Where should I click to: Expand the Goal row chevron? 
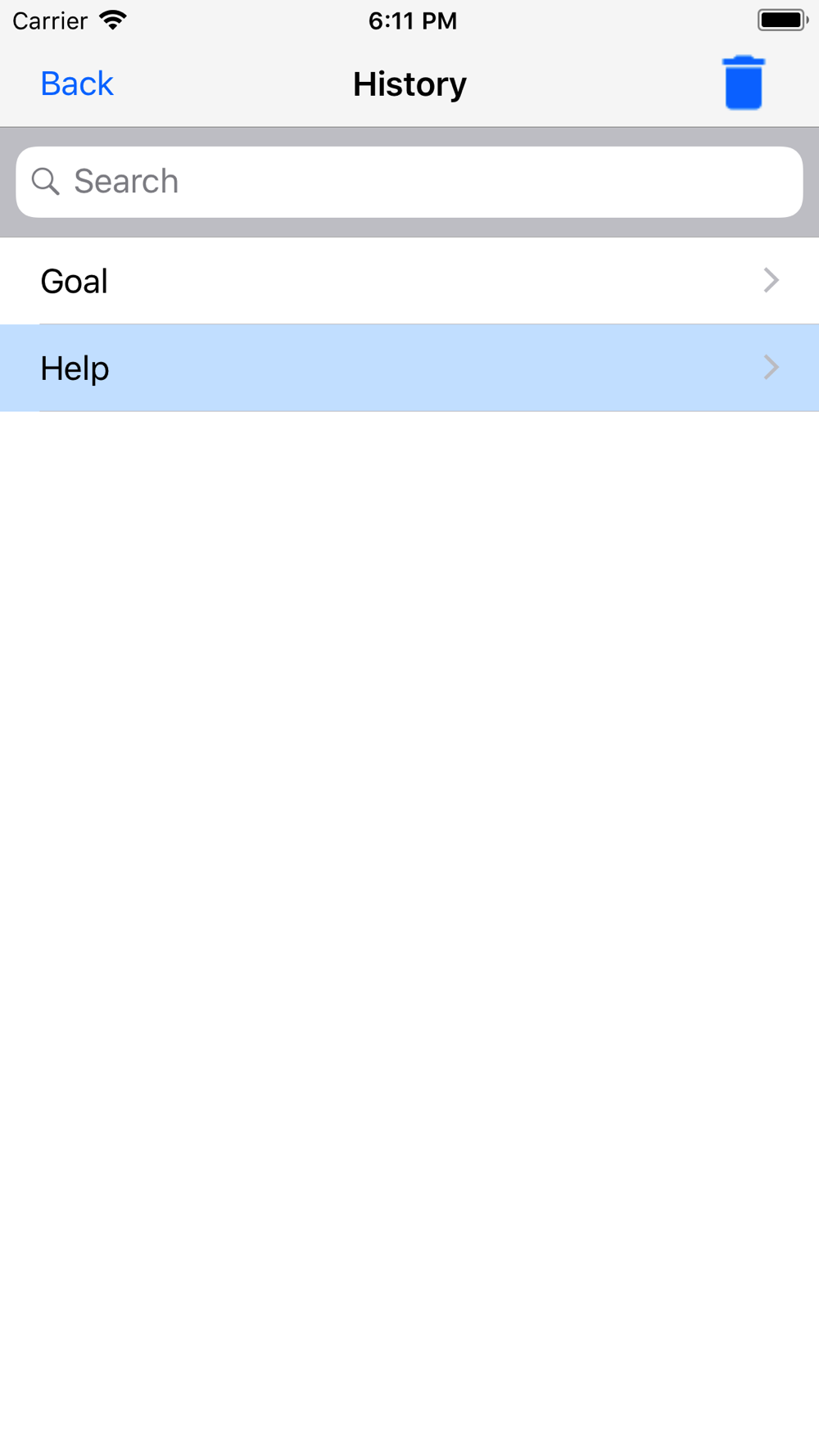771,280
